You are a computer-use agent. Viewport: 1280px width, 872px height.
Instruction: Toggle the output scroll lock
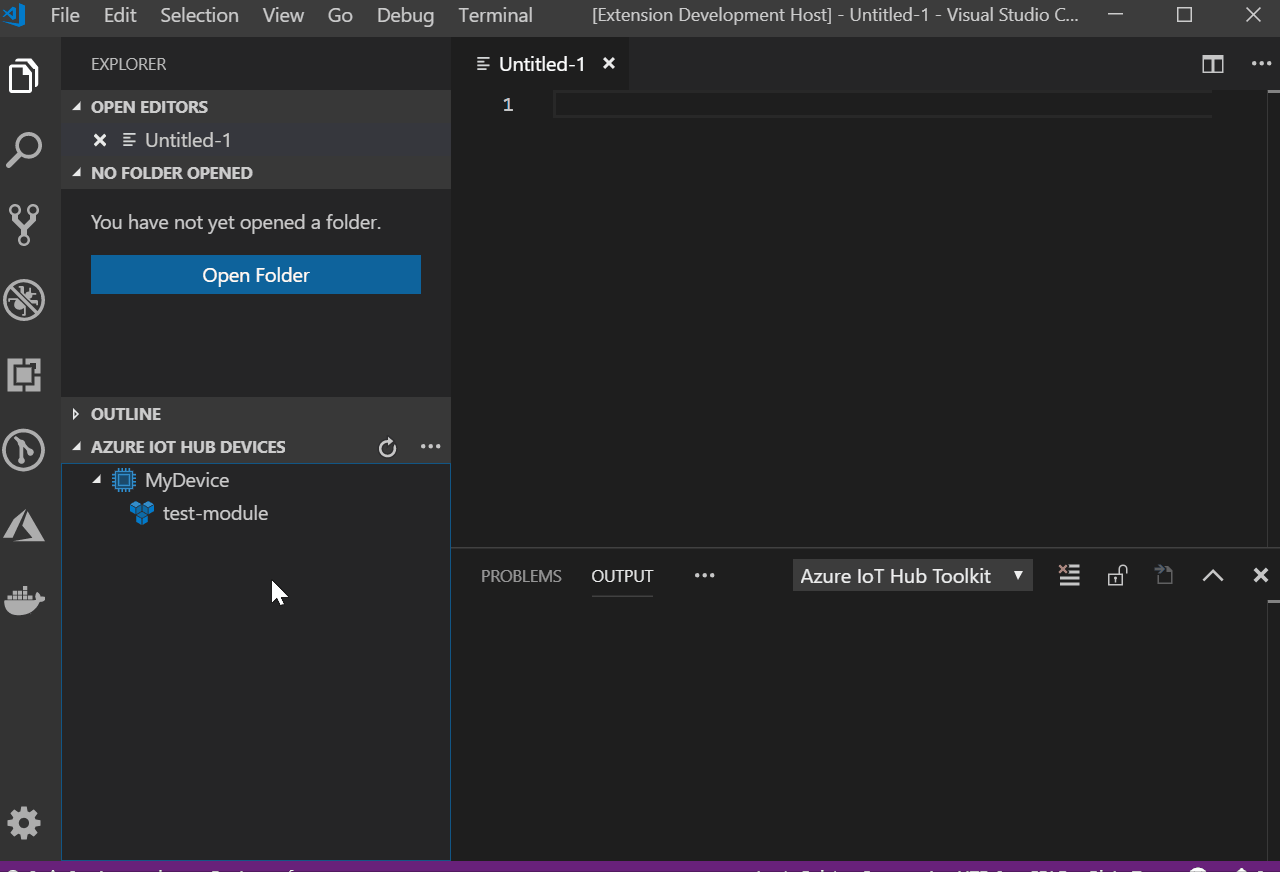(1117, 575)
